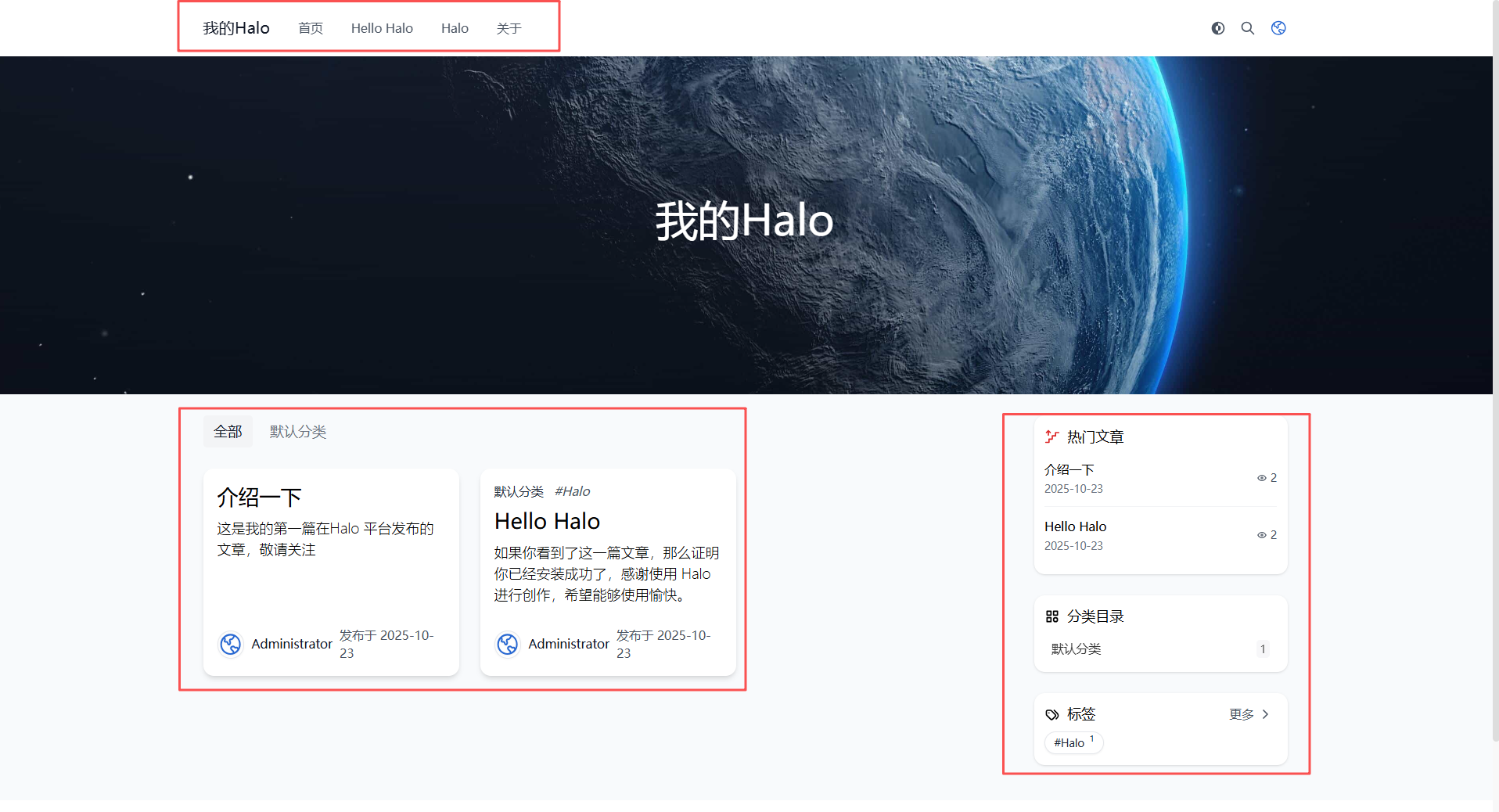Expand more tags with 更多 chevron
1499x812 pixels.
[x=1265, y=714]
